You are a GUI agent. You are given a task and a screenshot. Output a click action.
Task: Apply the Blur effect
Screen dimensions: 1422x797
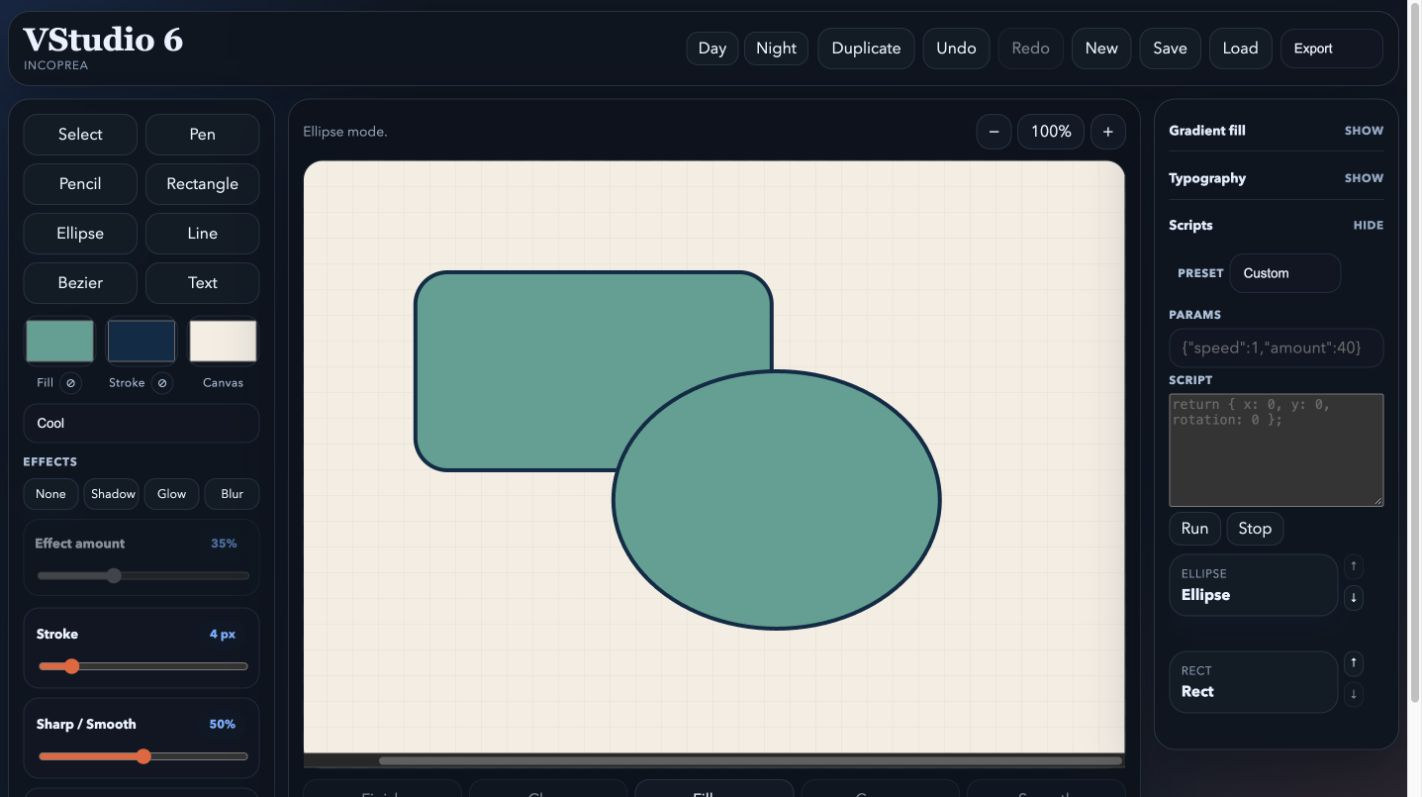pyautogui.click(x=232, y=494)
